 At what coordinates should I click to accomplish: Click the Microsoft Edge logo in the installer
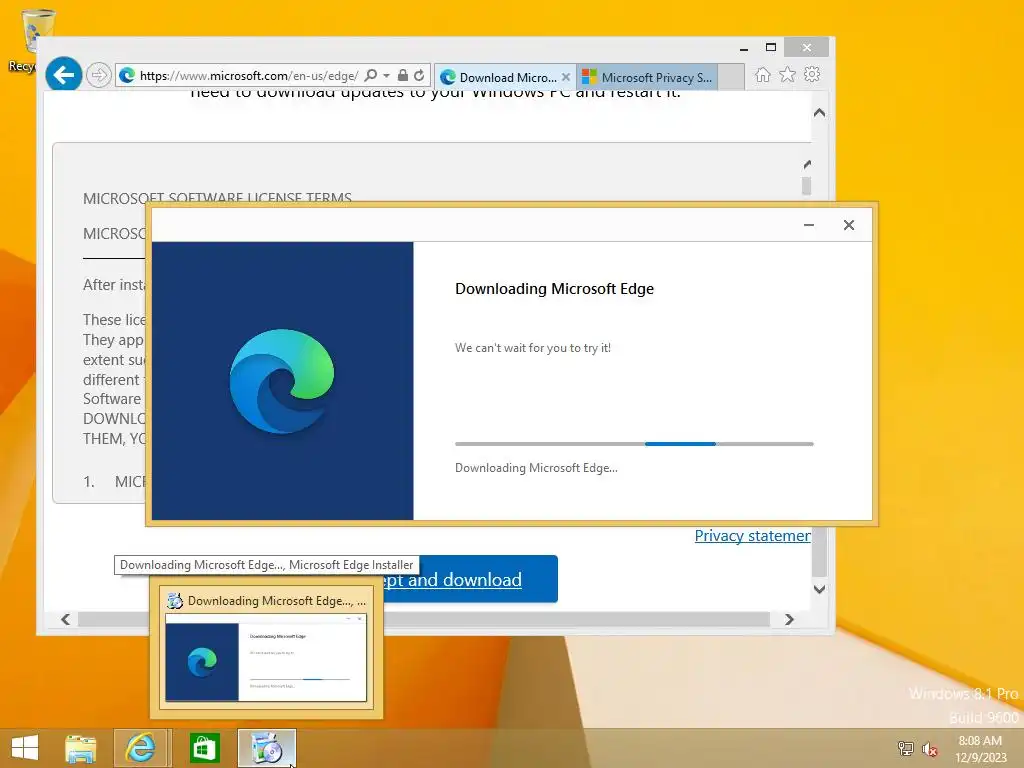tap(282, 381)
